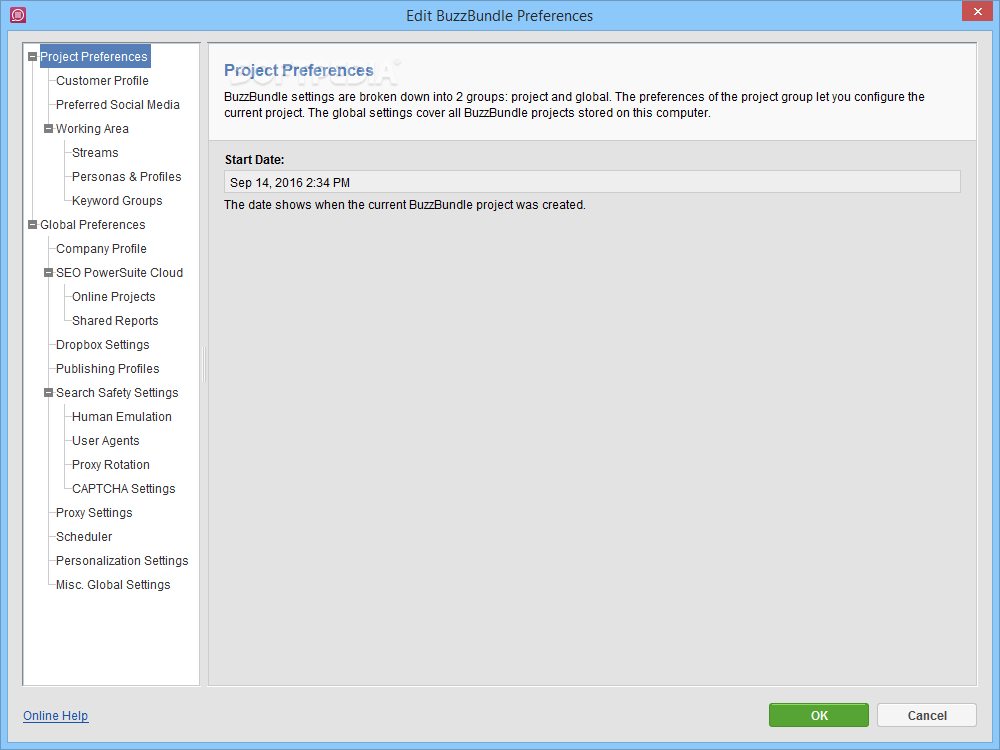Open Publishing Profiles settings
Viewport: 1000px width, 750px height.
coord(107,369)
